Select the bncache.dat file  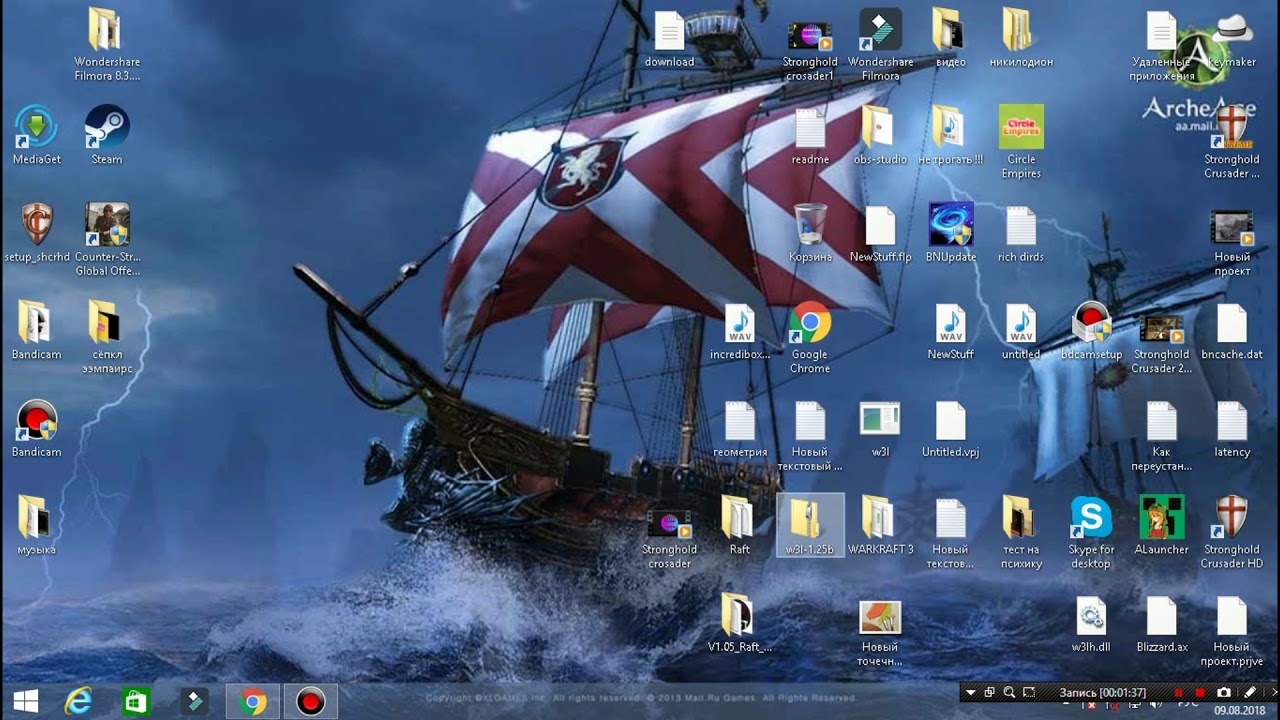[1232, 330]
